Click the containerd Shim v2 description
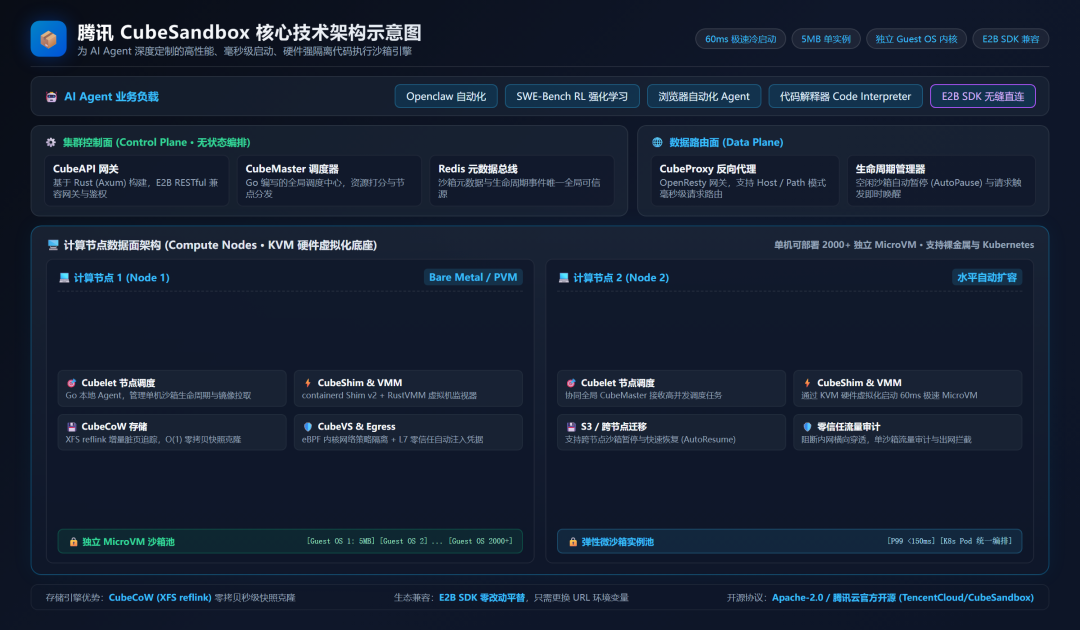Viewport: 1080px width, 630px height. 389,396
